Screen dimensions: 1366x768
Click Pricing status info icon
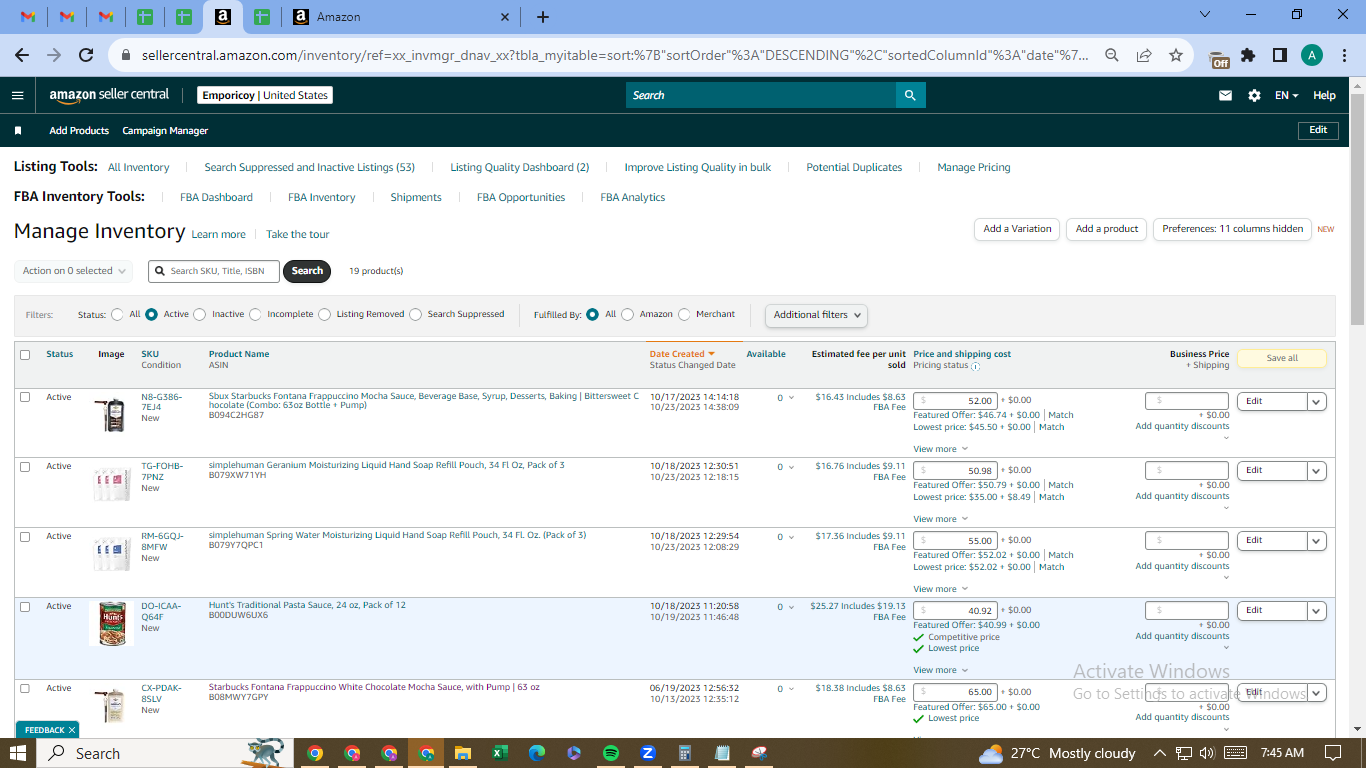[975, 366]
